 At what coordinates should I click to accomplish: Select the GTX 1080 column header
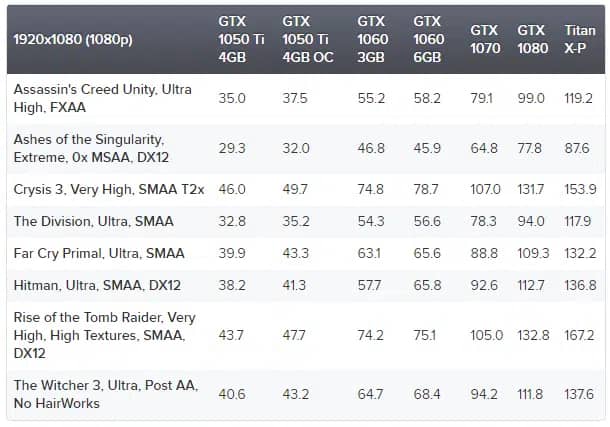click(531, 38)
